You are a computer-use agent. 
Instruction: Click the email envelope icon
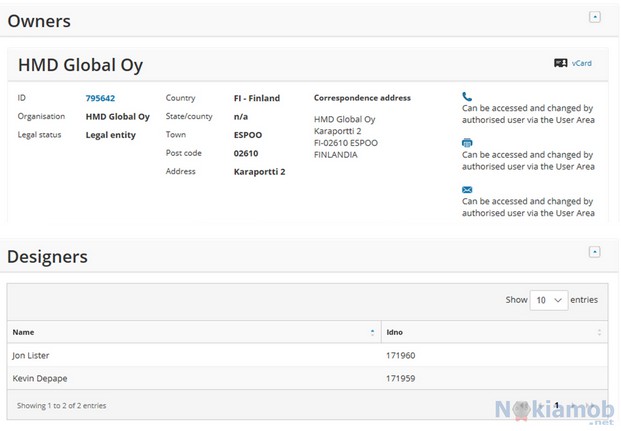(x=467, y=190)
